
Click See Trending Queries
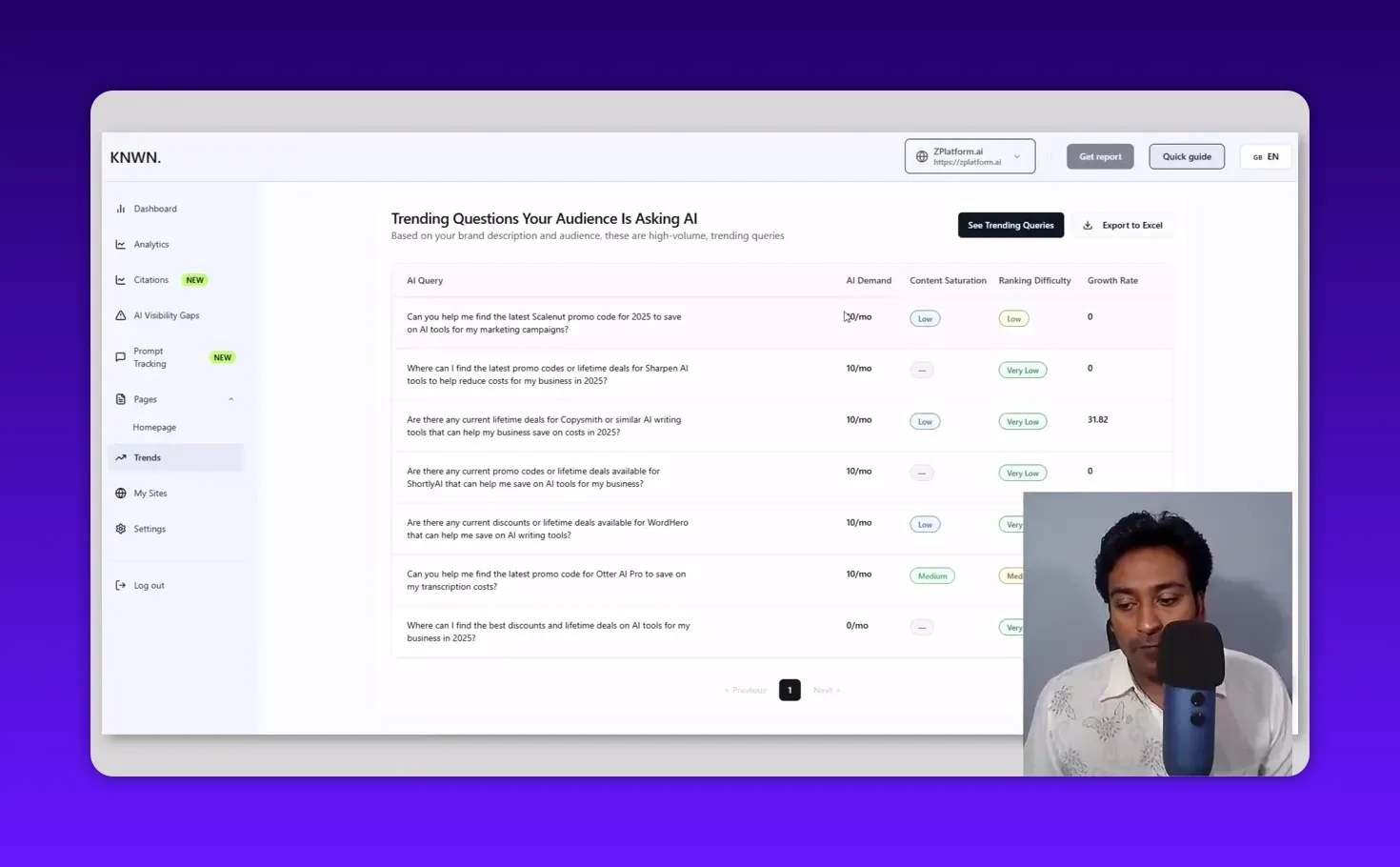click(x=1010, y=225)
